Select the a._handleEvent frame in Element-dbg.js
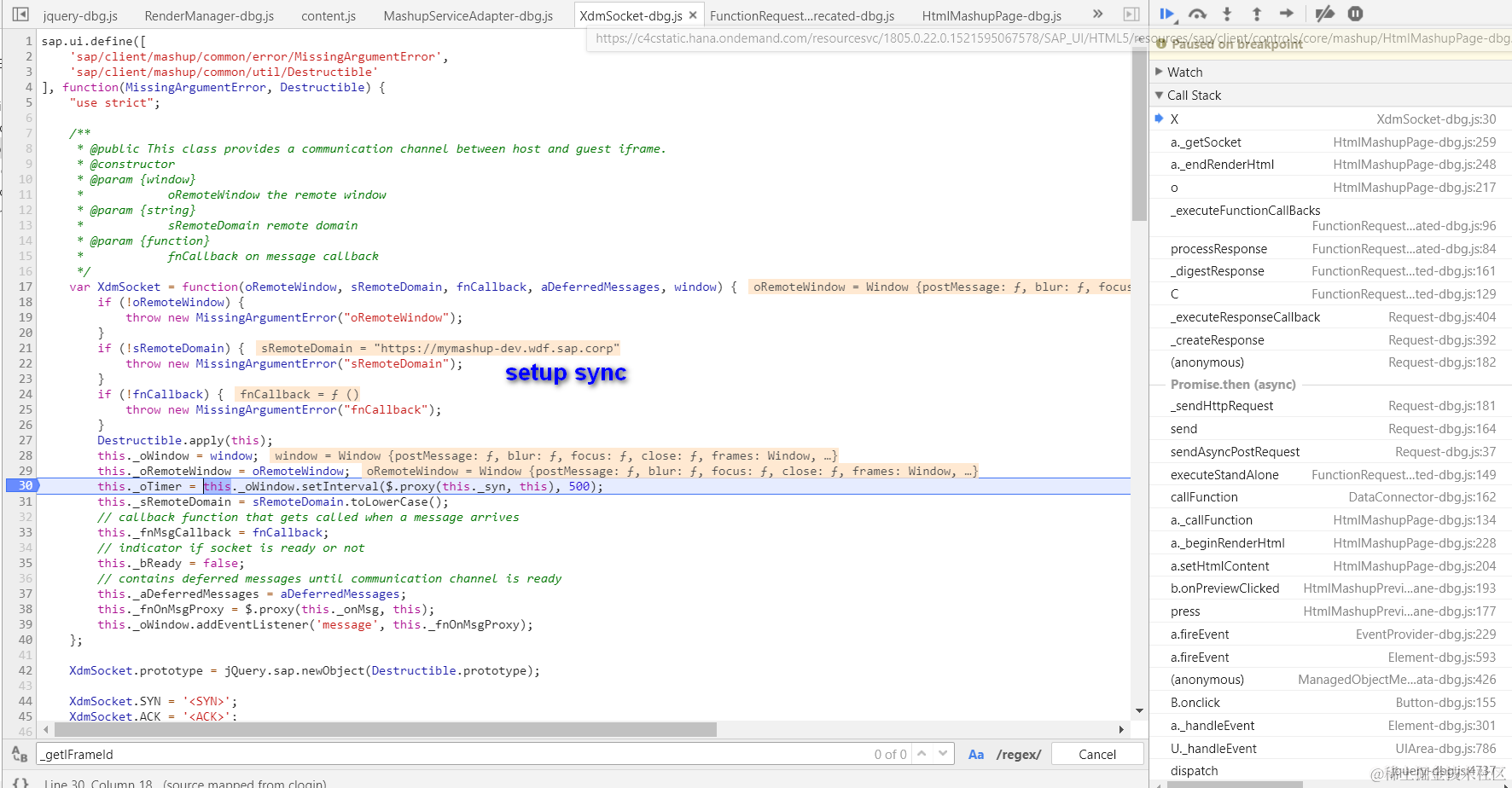Screen dimensions: 1512x788 (x=1331, y=726)
